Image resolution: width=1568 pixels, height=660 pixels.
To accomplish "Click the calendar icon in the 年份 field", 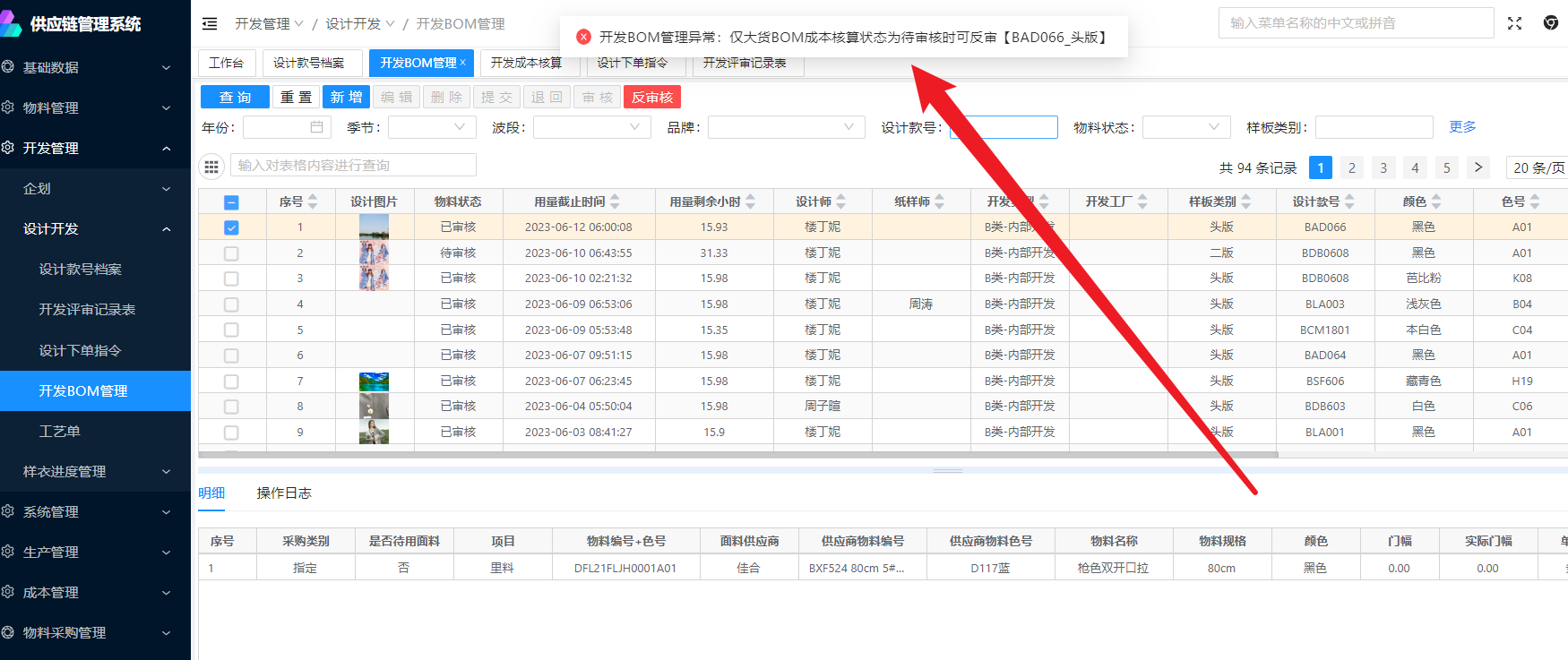I will pyautogui.click(x=316, y=127).
